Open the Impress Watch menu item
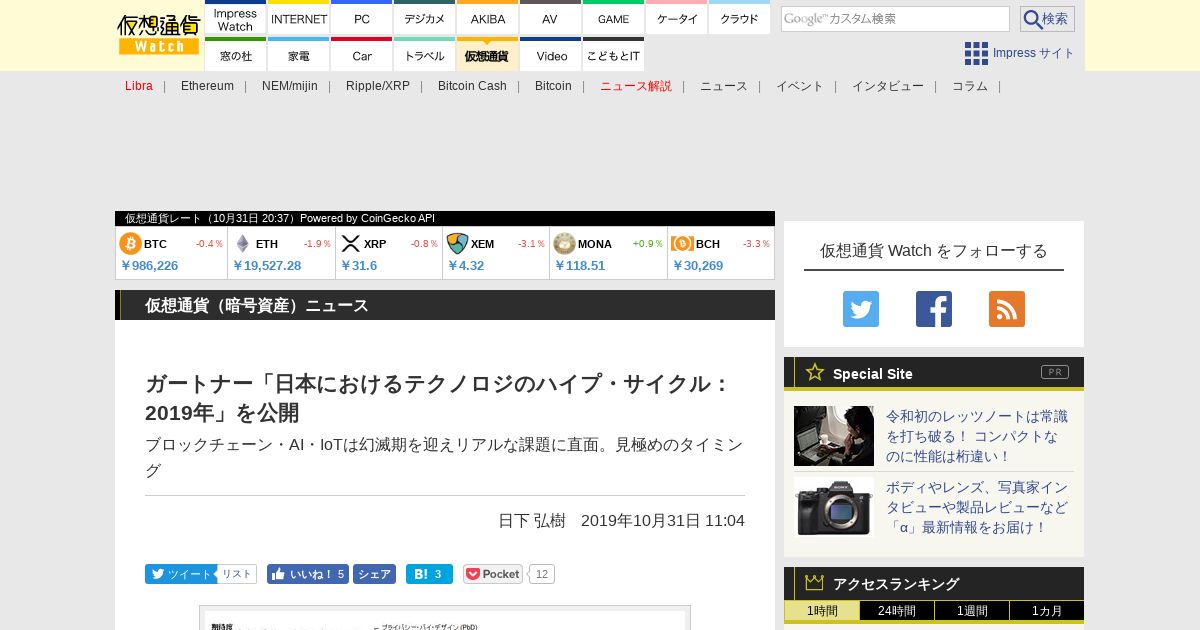This screenshot has width=1200, height=630. tap(235, 19)
